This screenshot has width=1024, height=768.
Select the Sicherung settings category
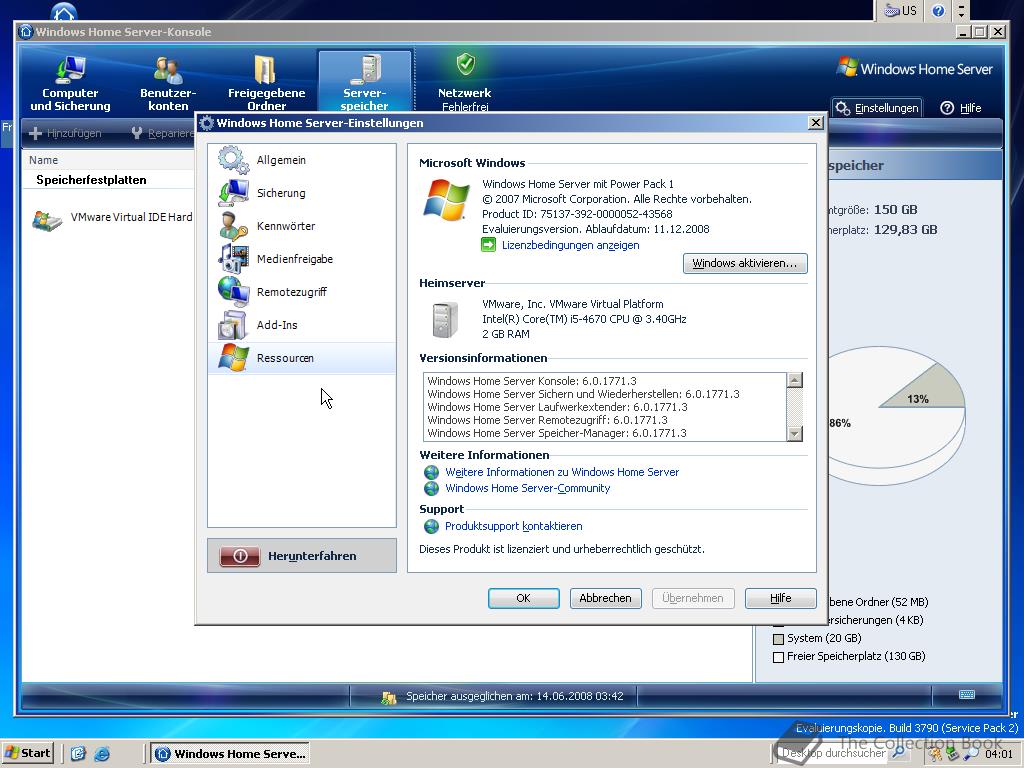(x=302, y=193)
